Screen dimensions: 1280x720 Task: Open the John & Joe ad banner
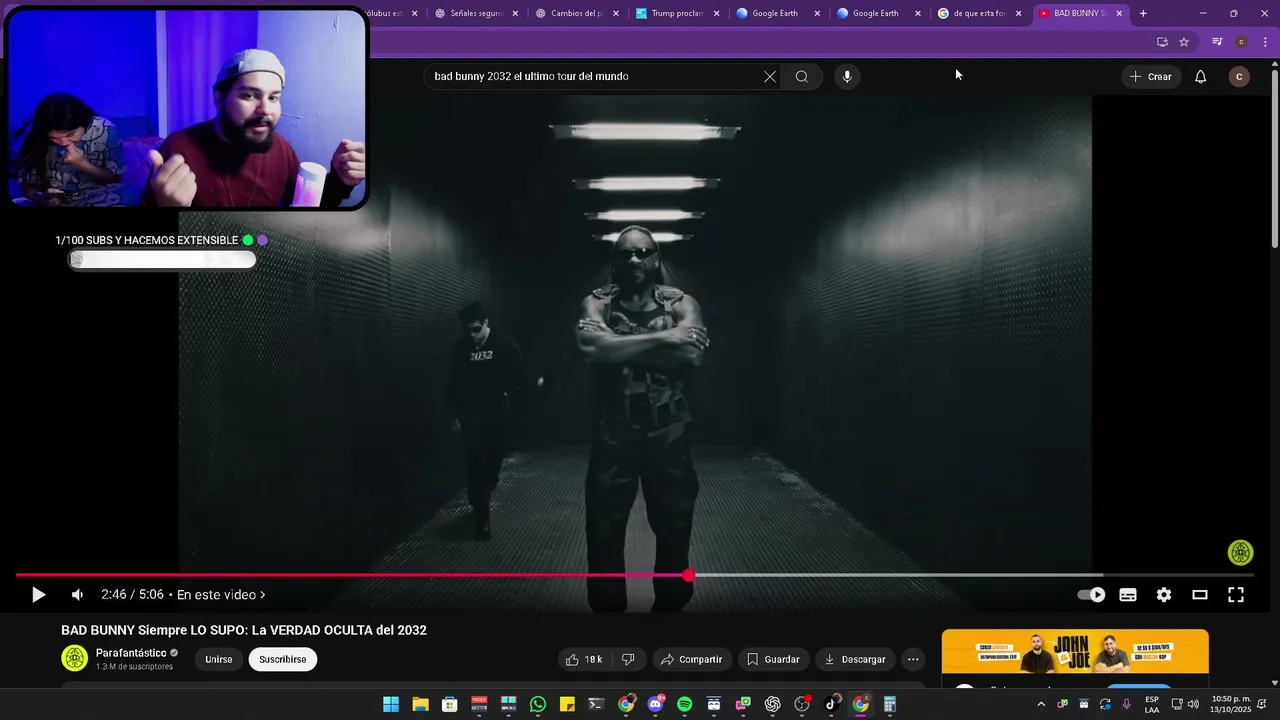click(1075, 652)
